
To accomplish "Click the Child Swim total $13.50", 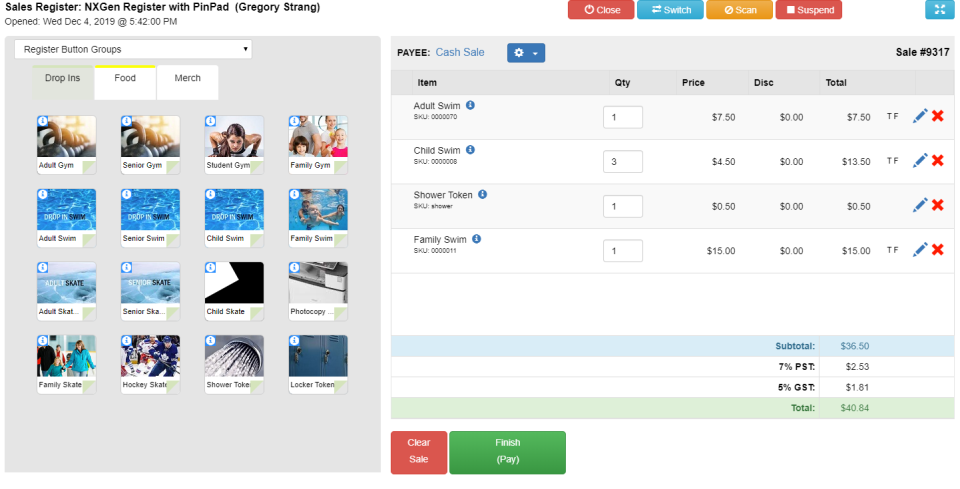I will pyautogui.click(x=856, y=162).
